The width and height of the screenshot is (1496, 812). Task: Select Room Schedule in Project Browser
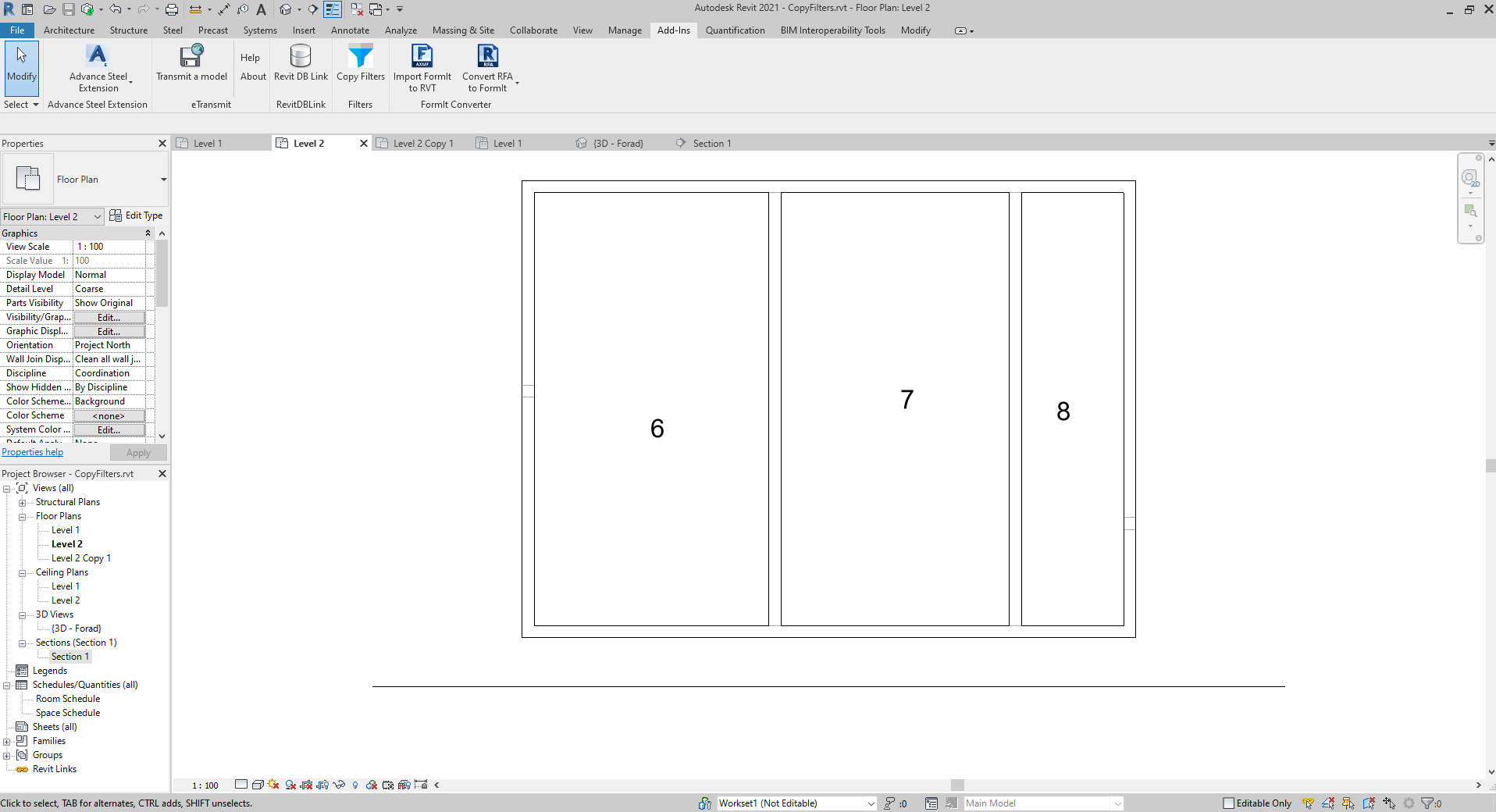[68, 699]
